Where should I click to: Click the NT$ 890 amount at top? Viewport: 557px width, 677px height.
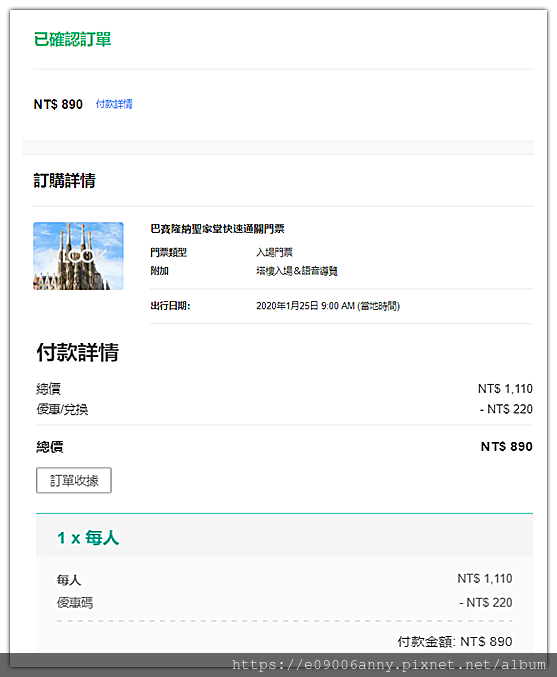pyautogui.click(x=58, y=104)
